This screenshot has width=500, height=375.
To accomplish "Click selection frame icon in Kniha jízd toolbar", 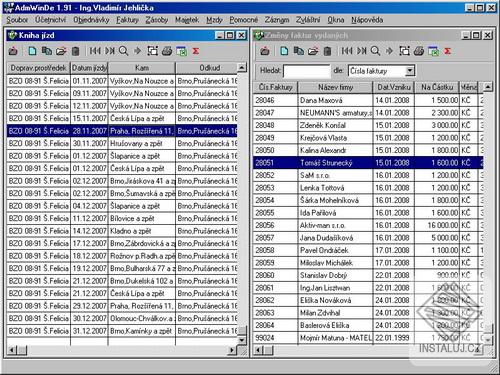I will [153, 51].
